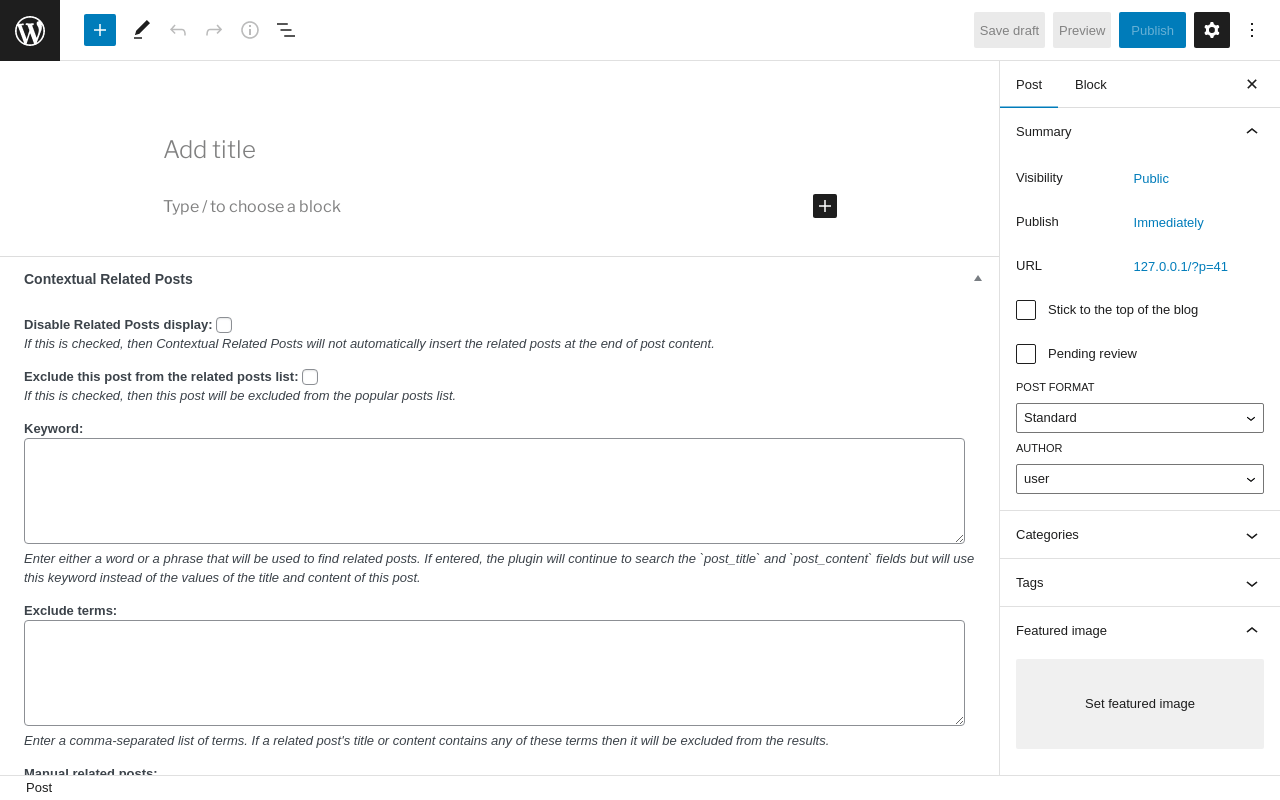Click the Redo arrow icon
The width and height of the screenshot is (1280, 800).
point(214,30)
